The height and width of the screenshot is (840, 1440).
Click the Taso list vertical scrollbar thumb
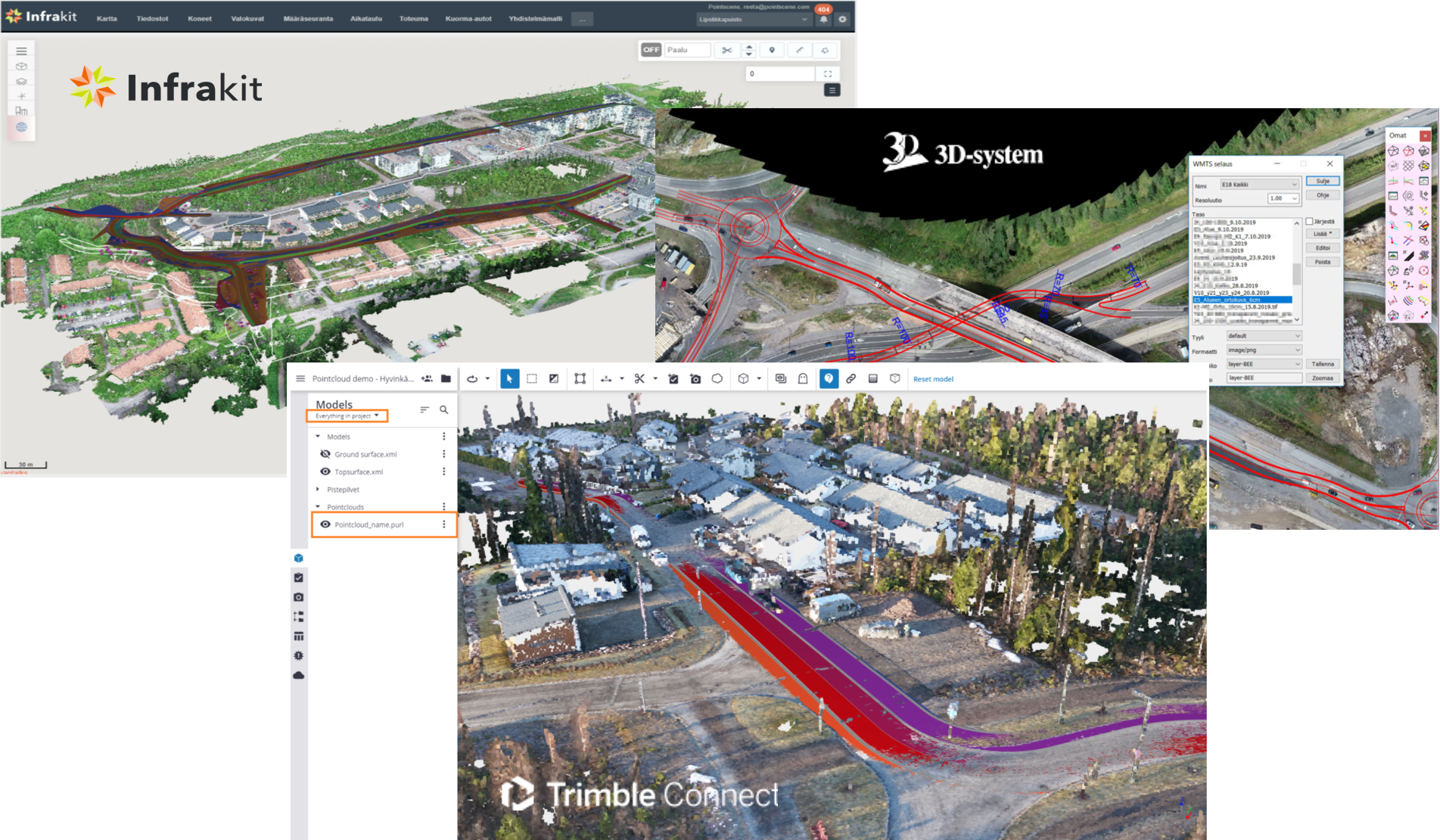(1297, 274)
